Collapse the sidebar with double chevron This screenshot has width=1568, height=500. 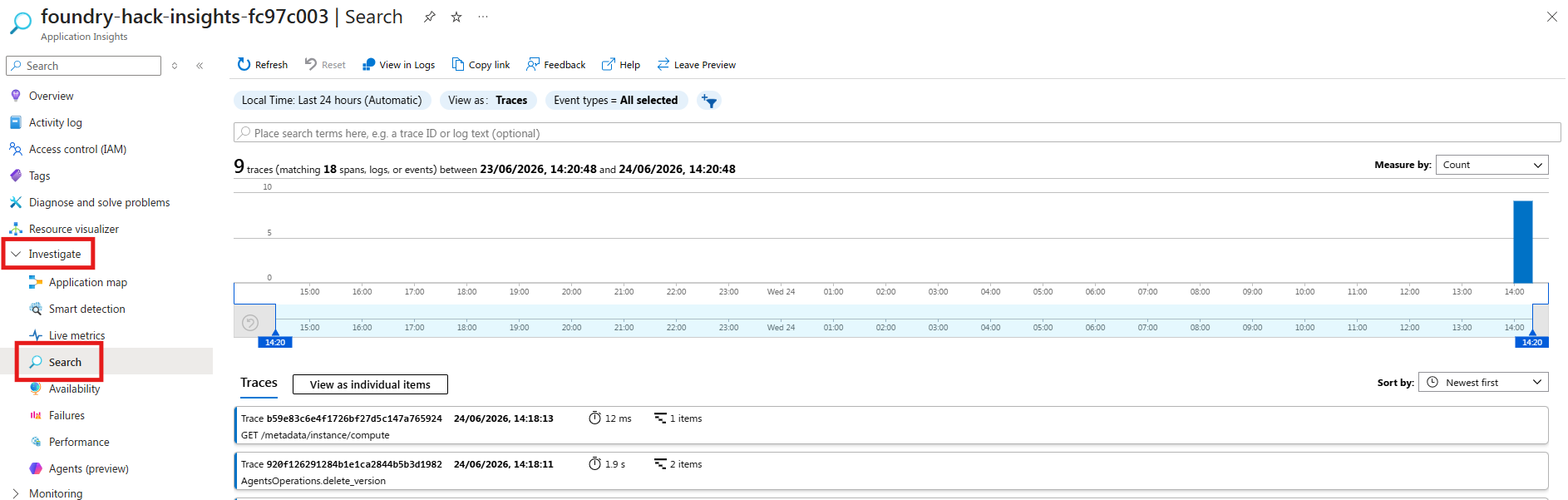click(x=200, y=66)
